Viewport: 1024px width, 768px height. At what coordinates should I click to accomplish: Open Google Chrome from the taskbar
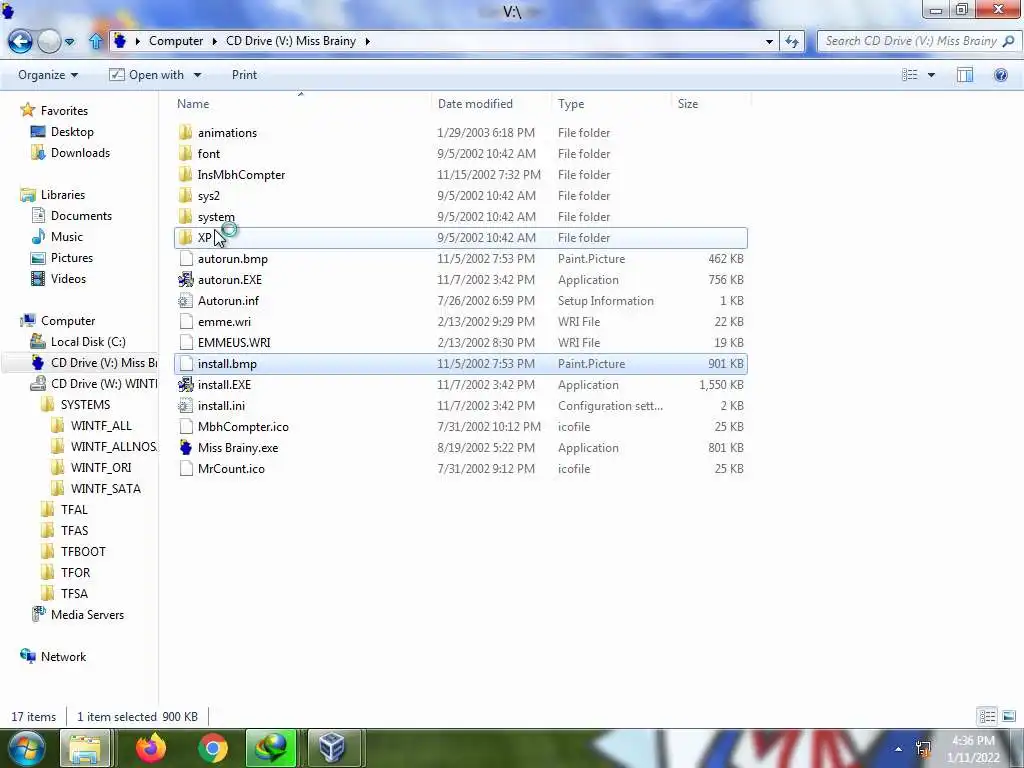click(x=212, y=748)
